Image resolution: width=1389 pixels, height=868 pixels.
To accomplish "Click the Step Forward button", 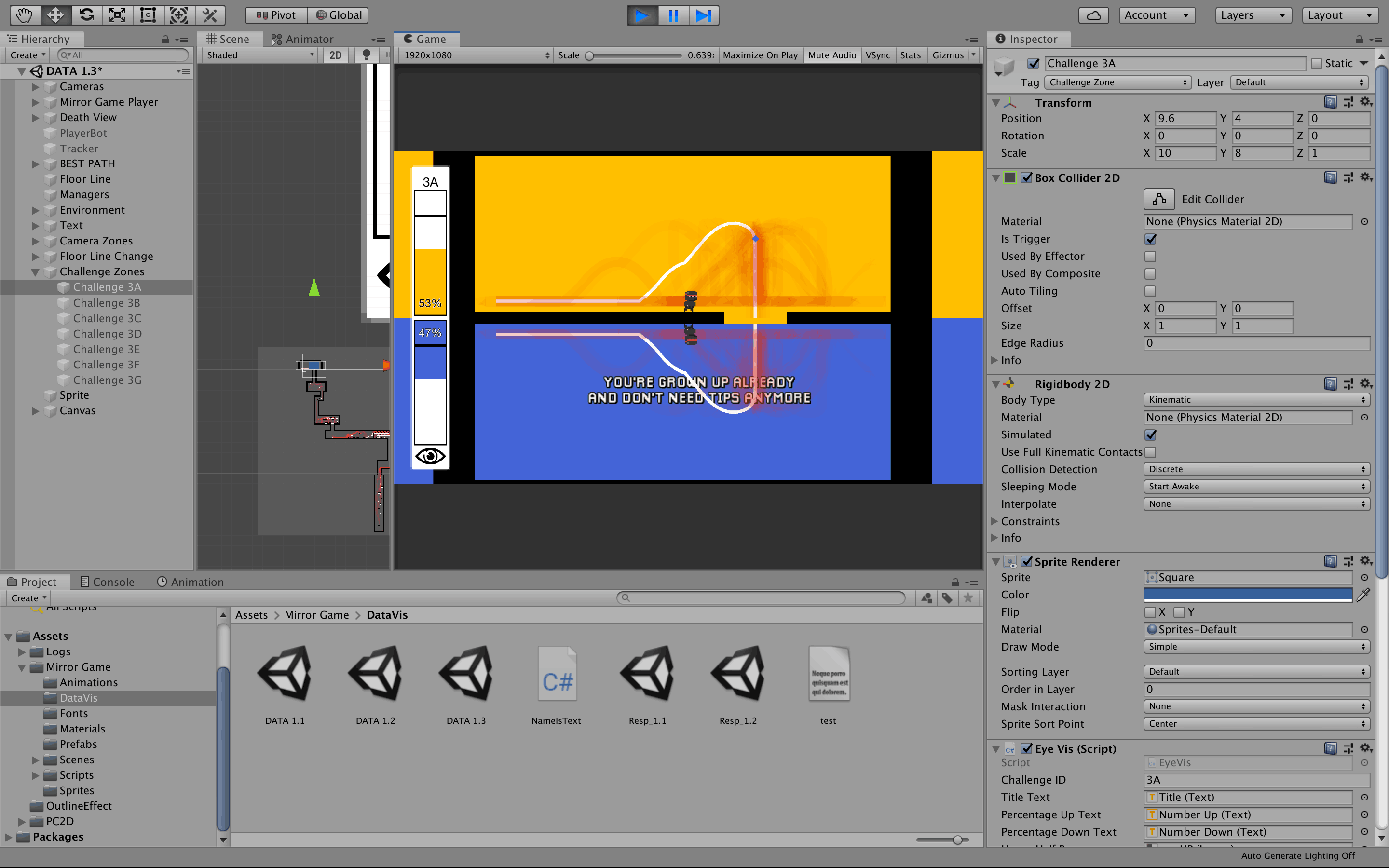I will coord(704,14).
